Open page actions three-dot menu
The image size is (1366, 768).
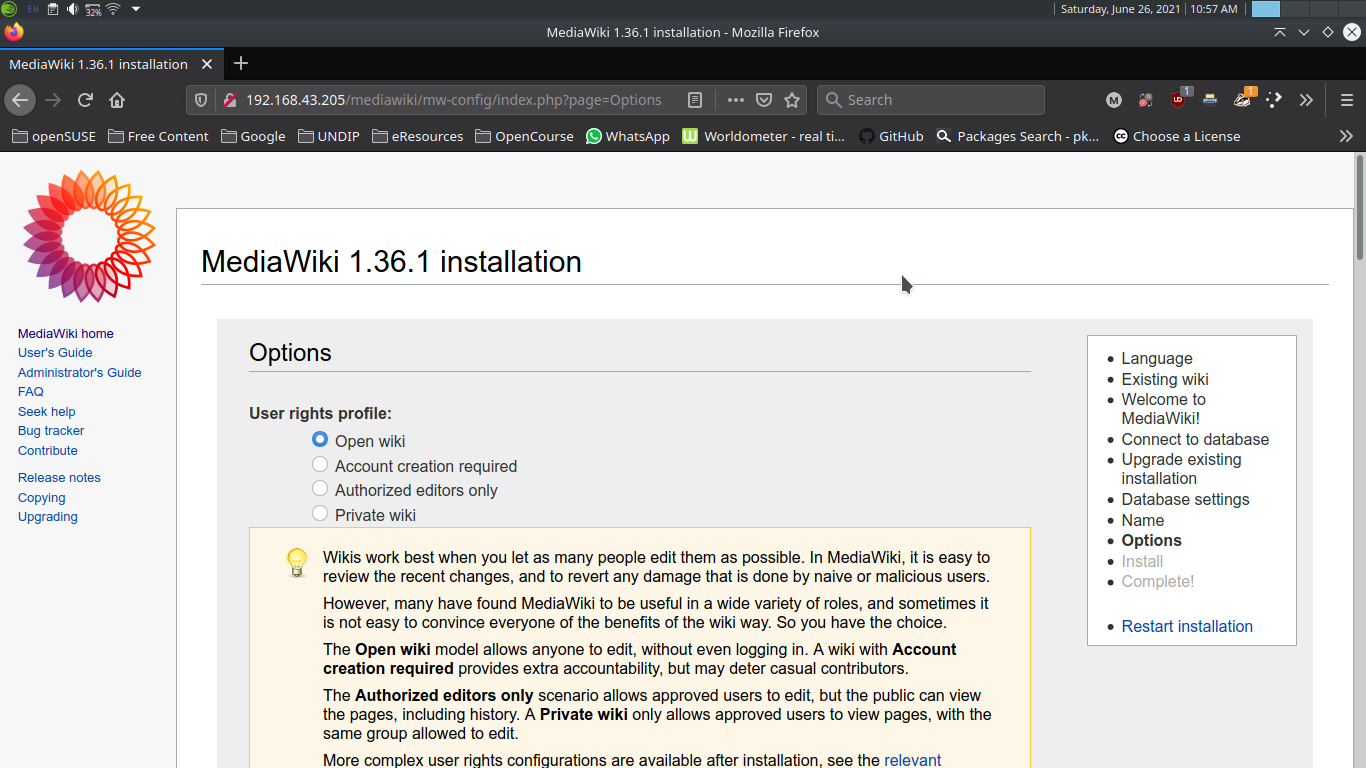[736, 100]
